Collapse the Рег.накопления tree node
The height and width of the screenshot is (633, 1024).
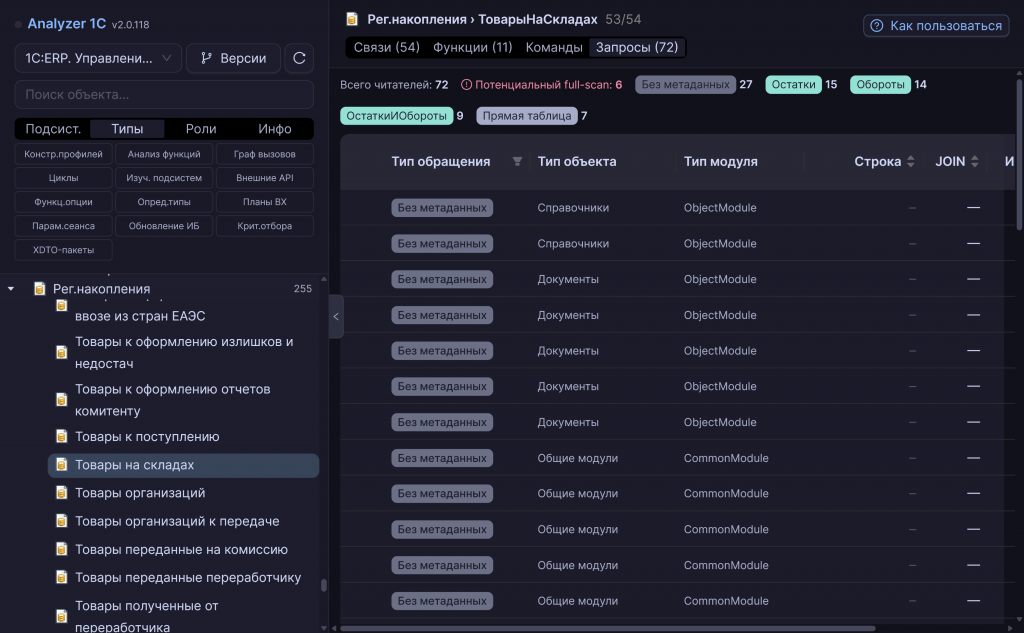point(11,289)
